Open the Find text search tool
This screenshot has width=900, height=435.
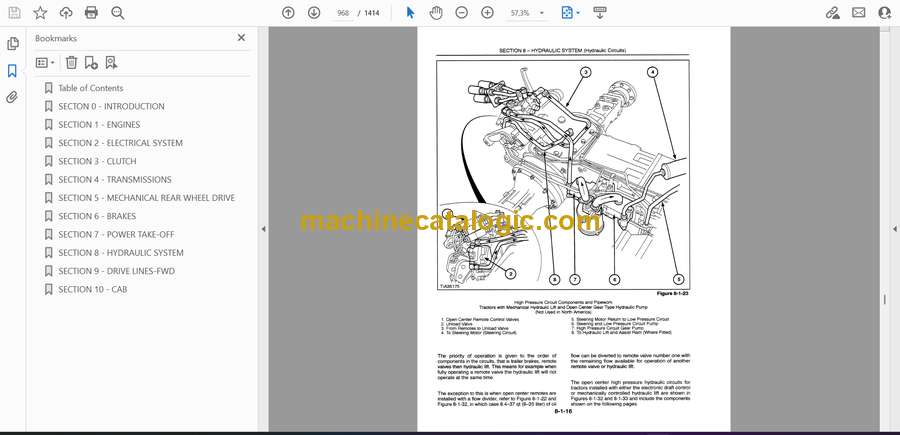(118, 13)
